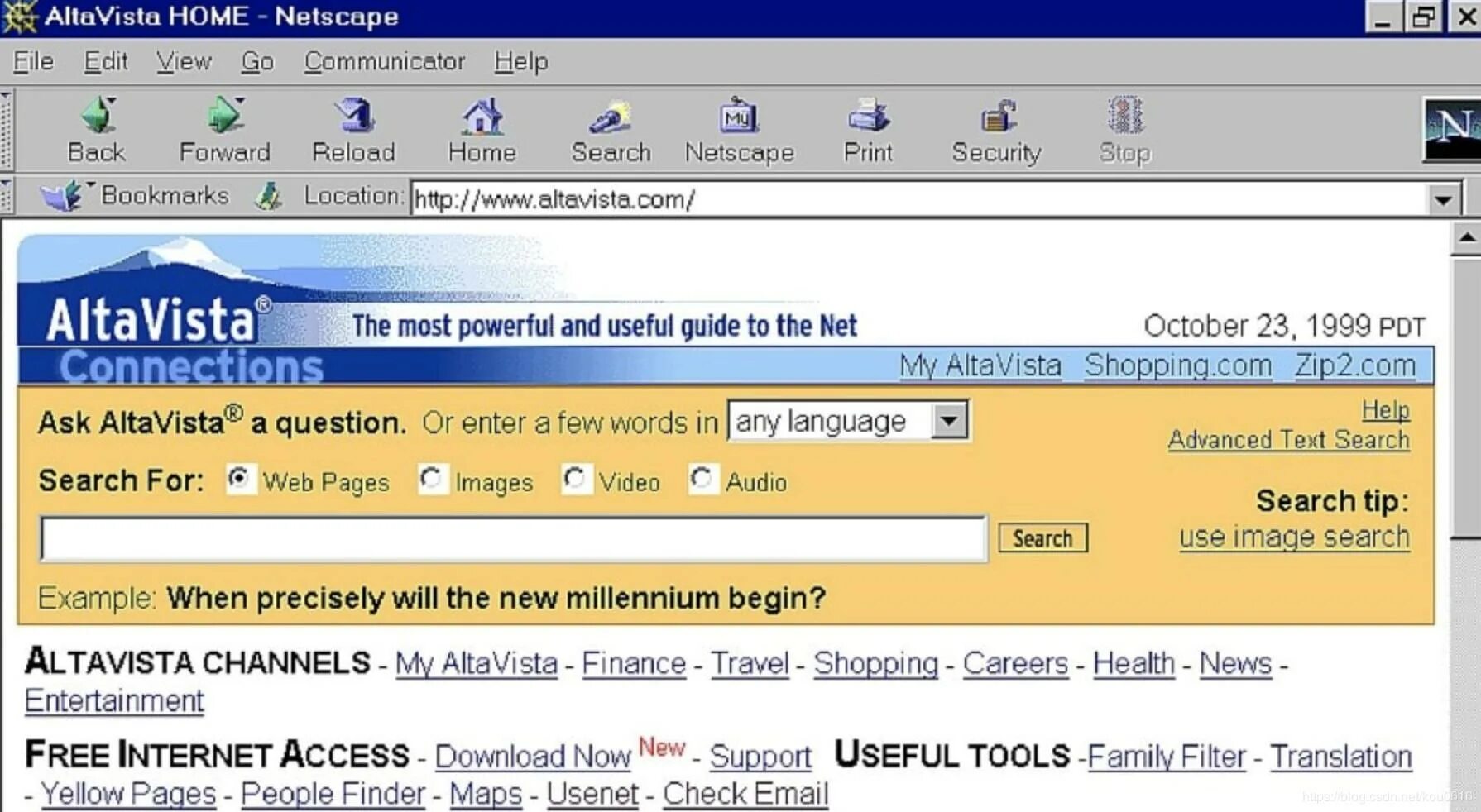1481x812 pixels.
Task: Open the People Finder link
Action: click(x=333, y=794)
